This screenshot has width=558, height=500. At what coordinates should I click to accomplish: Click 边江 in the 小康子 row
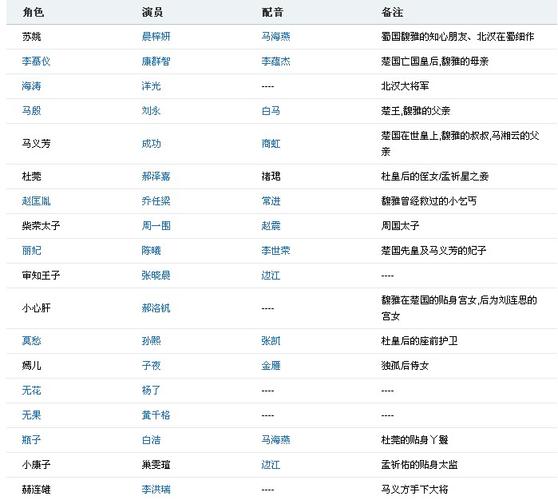click(x=271, y=464)
